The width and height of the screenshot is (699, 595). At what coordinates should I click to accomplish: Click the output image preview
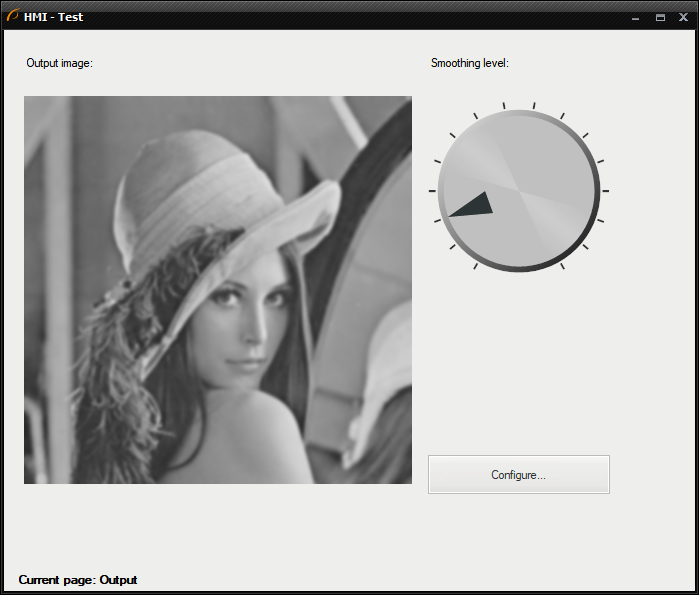(218, 290)
